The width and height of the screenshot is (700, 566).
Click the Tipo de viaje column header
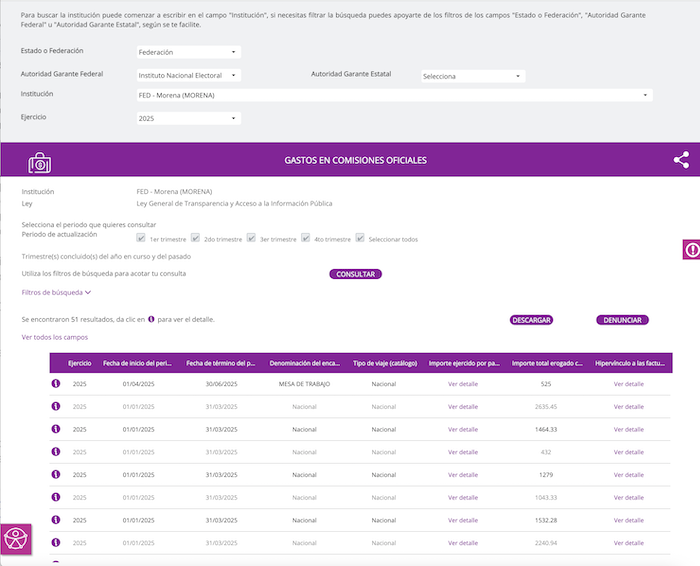click(384, 363)
